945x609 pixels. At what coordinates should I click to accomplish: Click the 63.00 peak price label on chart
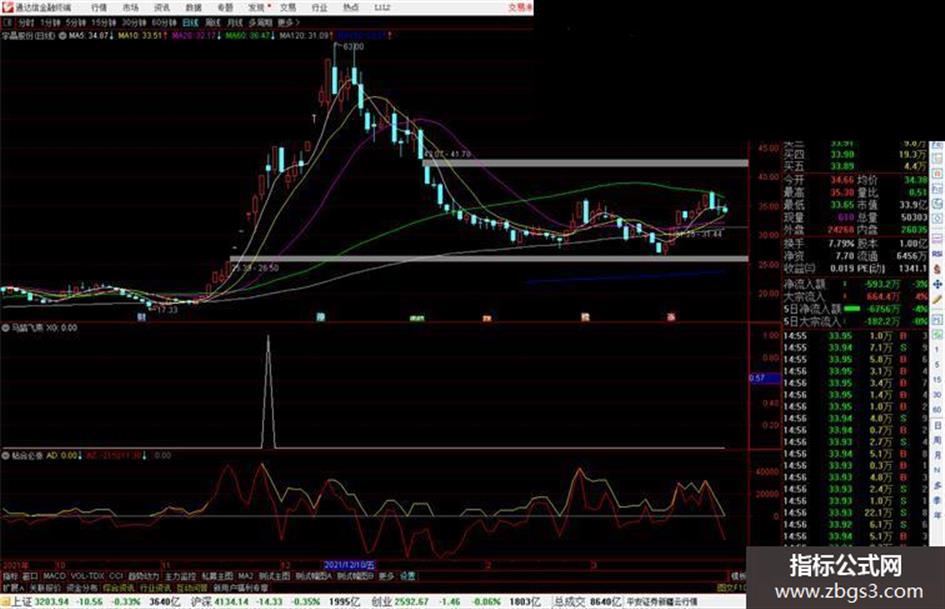tap(353, 46)
